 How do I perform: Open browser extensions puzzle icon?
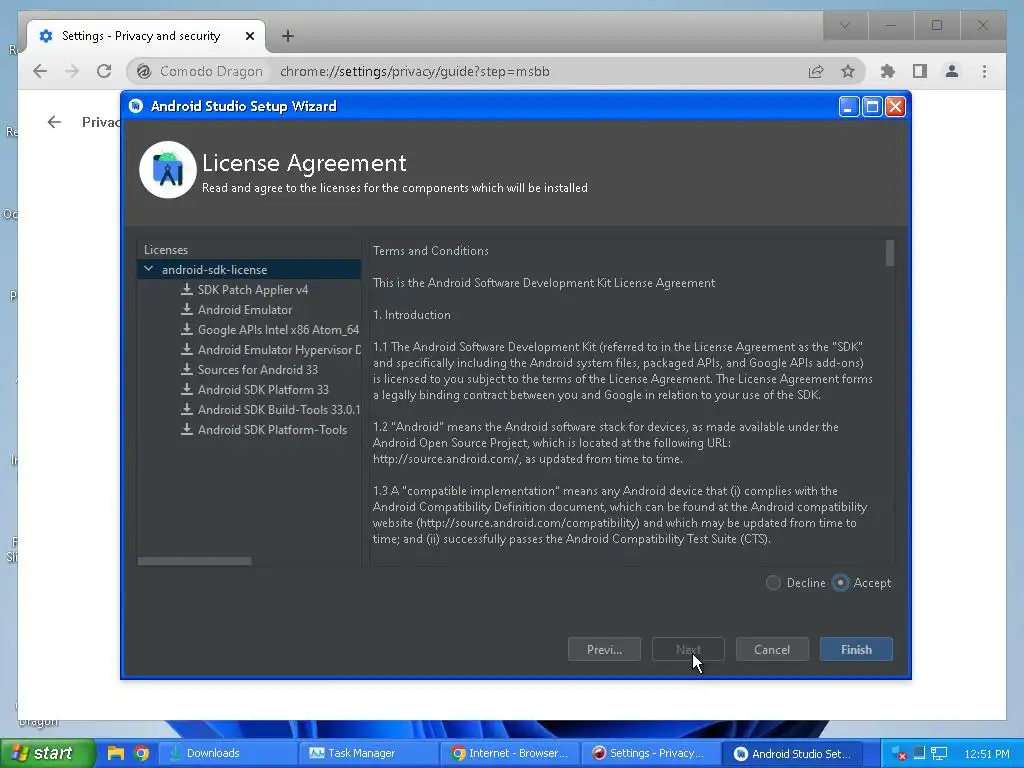pos(888,71)
